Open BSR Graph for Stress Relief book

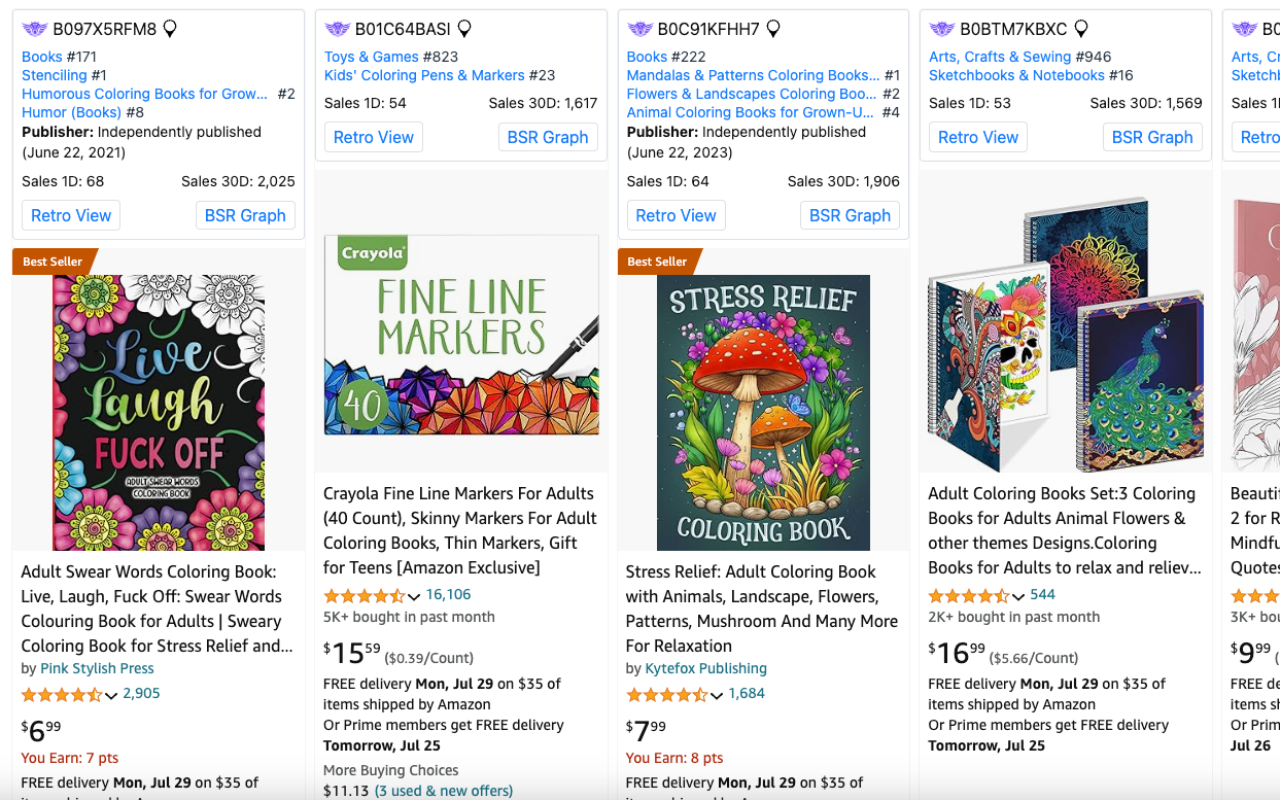point(850,215)
